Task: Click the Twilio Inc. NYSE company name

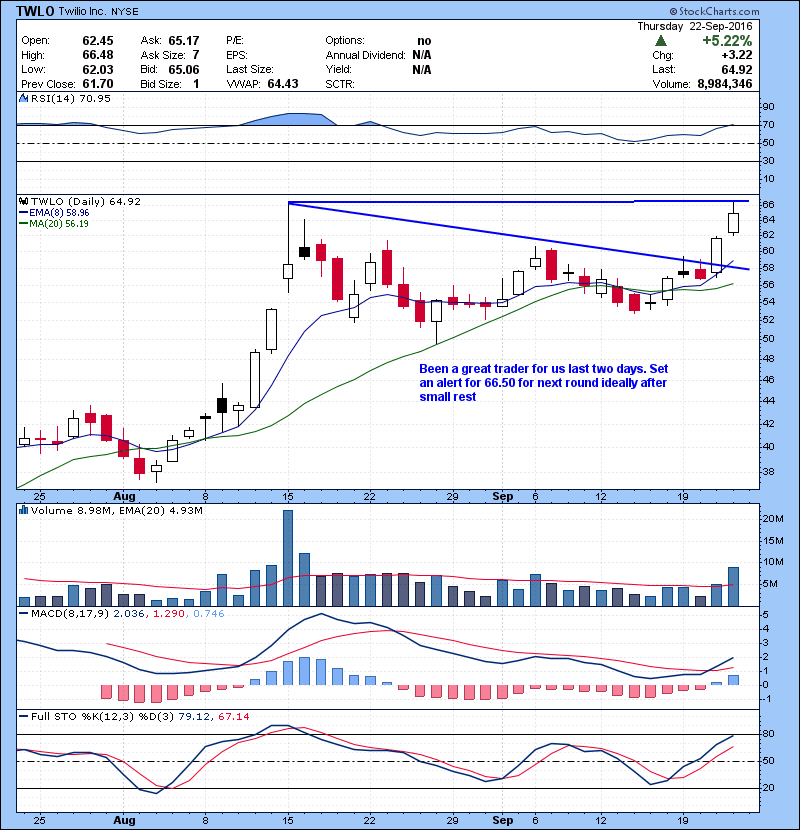Action: coord(98,11)
